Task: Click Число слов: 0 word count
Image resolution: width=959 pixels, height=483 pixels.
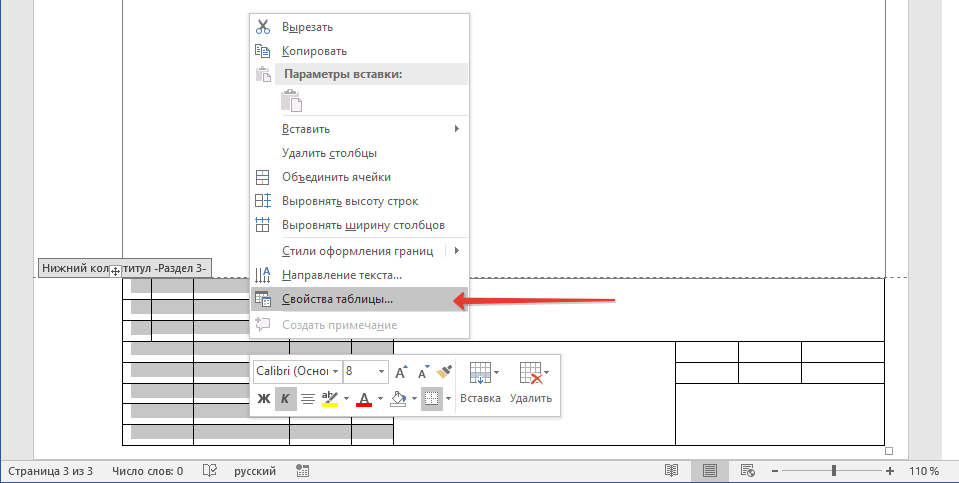Action: point(147,471)
